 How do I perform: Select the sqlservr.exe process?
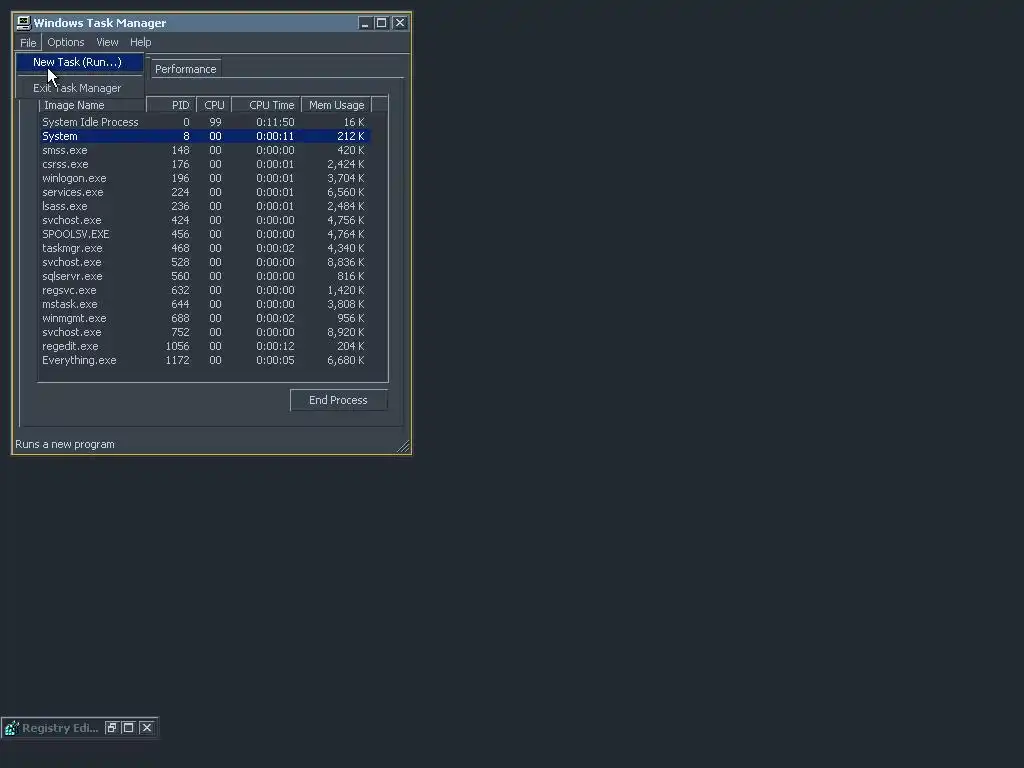coord(205,276)
